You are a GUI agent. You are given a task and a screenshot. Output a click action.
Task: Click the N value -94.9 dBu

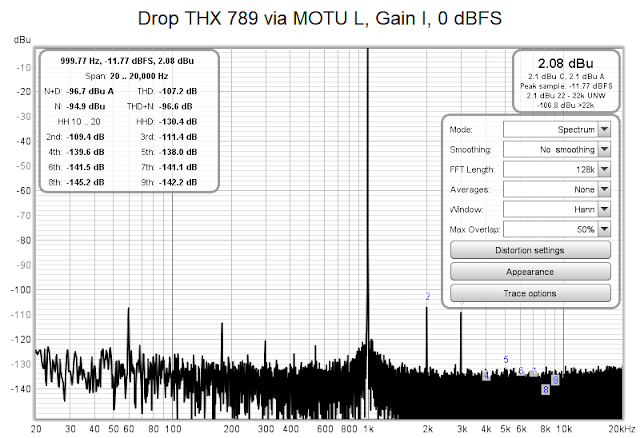85,106
